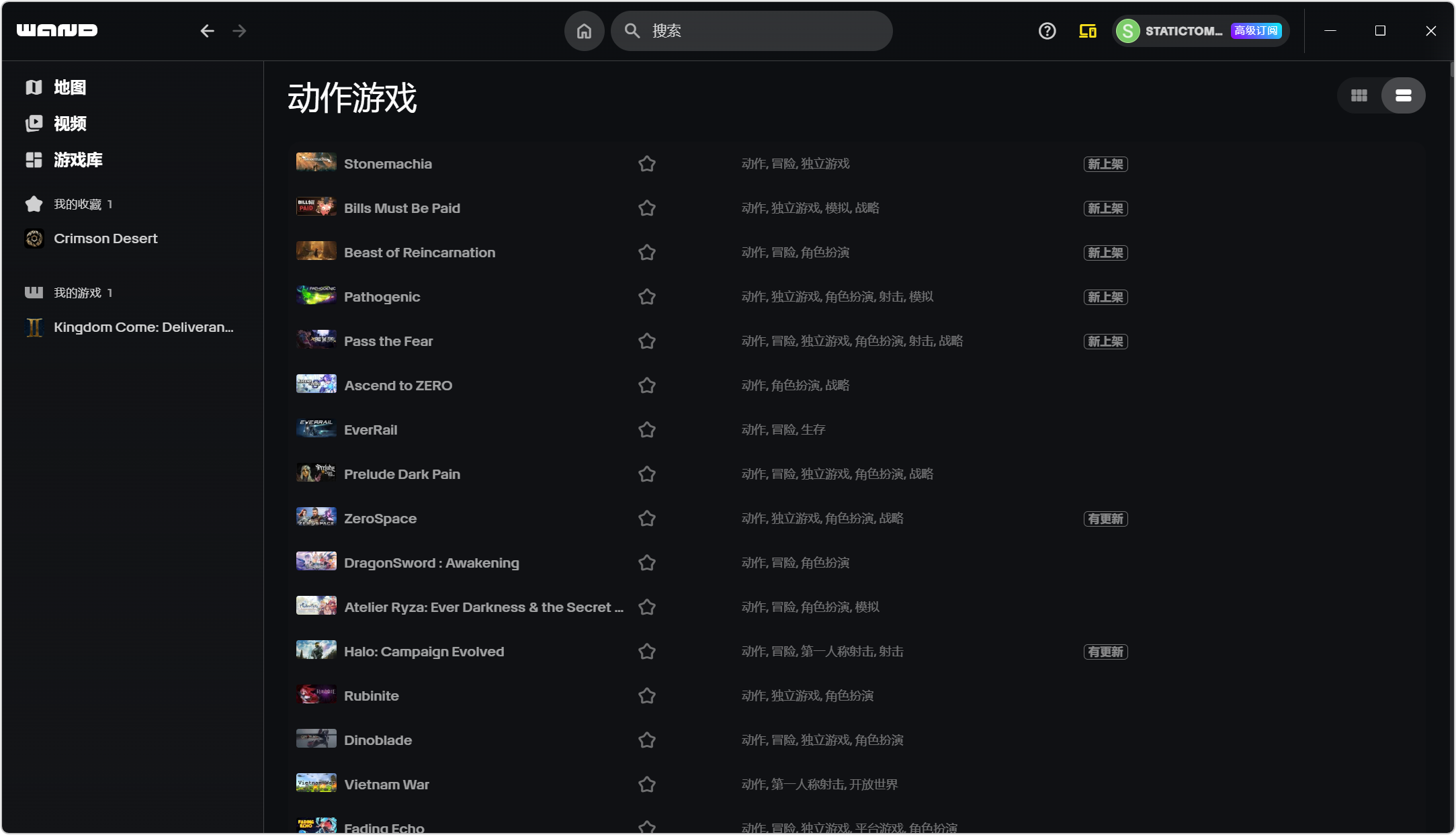This screenshot has height=835, width=1456.
Task: Open Atelier Ryza: Ever Darkness title
Action: (x=484, y=607)
